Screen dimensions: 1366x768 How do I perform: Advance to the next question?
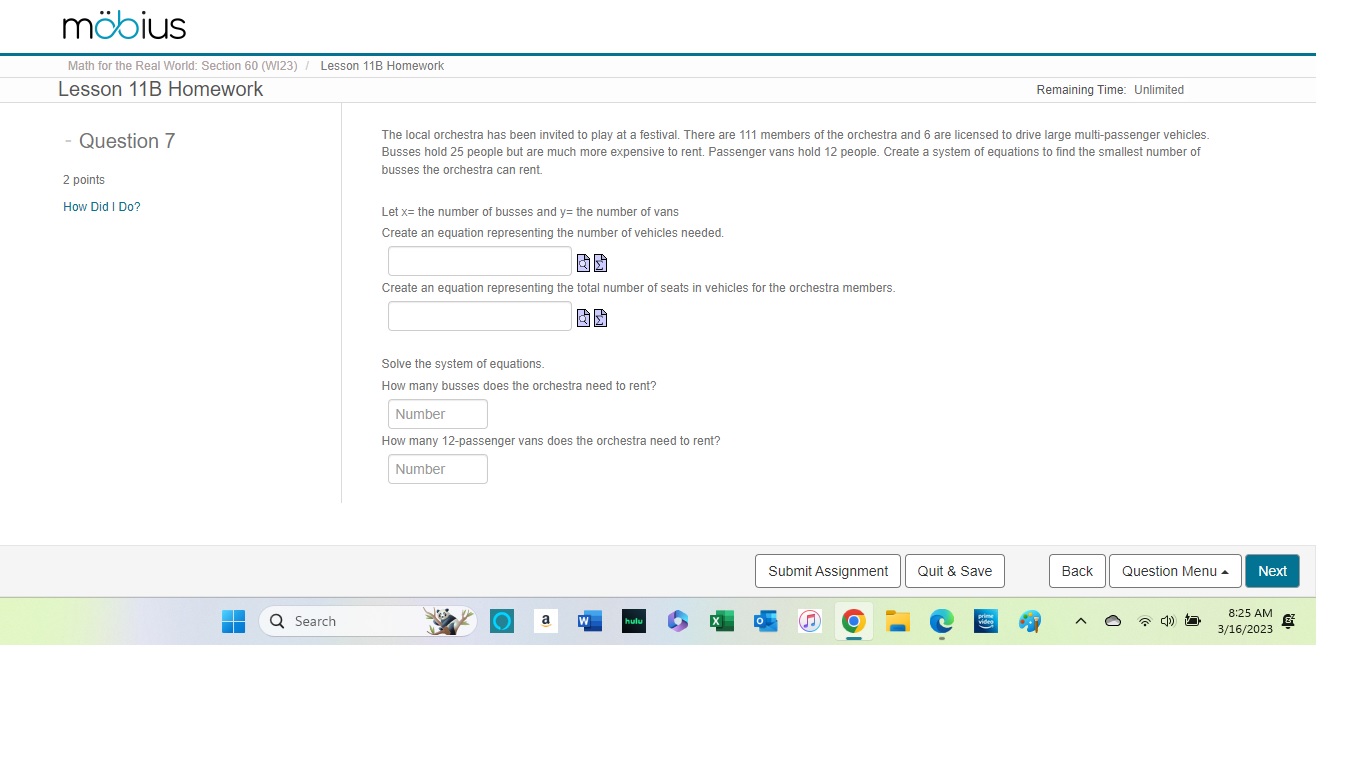[1272, 571]
